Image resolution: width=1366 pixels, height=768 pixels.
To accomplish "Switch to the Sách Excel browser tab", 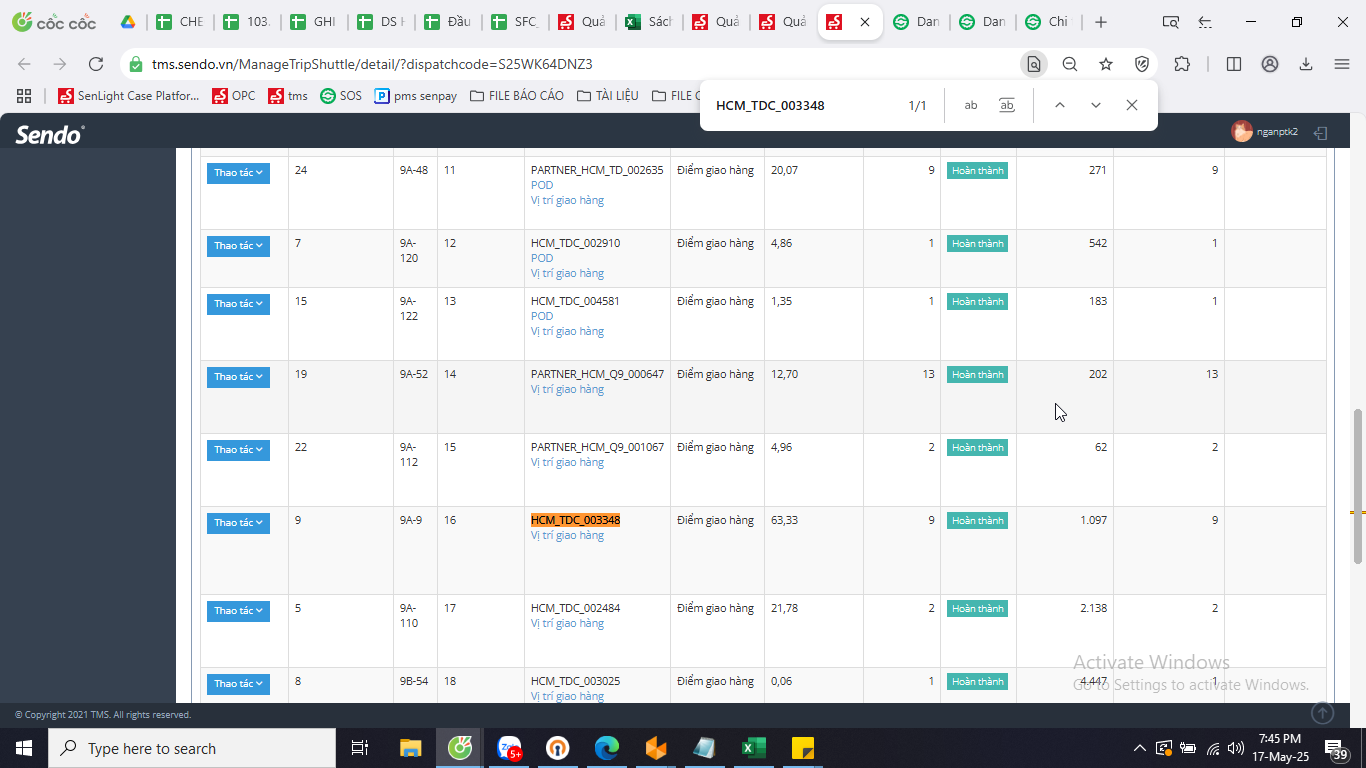I will click(x=648, y=22).
